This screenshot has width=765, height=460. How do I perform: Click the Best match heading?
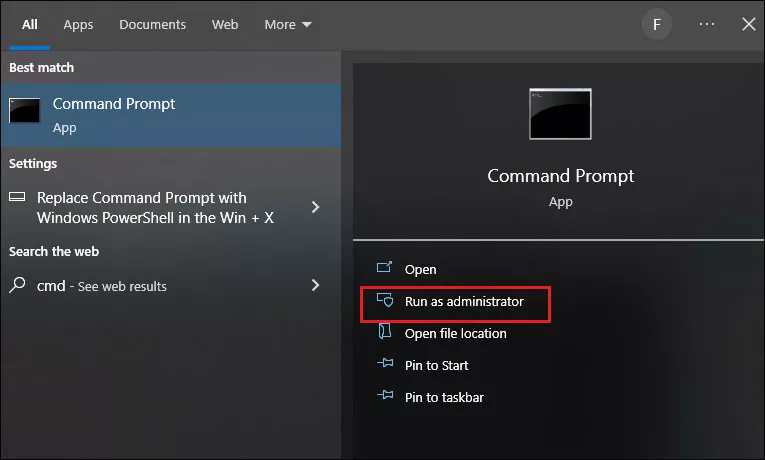tap(41, 67)
